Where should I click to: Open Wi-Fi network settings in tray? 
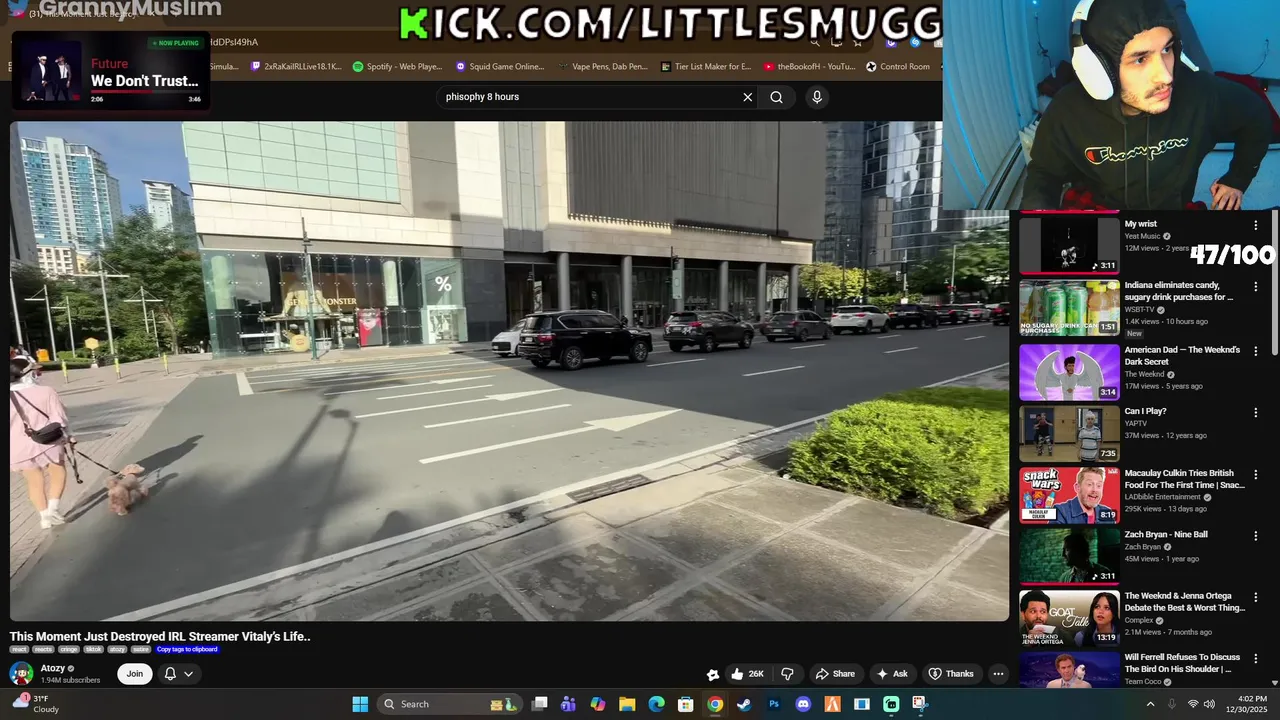1193,704
